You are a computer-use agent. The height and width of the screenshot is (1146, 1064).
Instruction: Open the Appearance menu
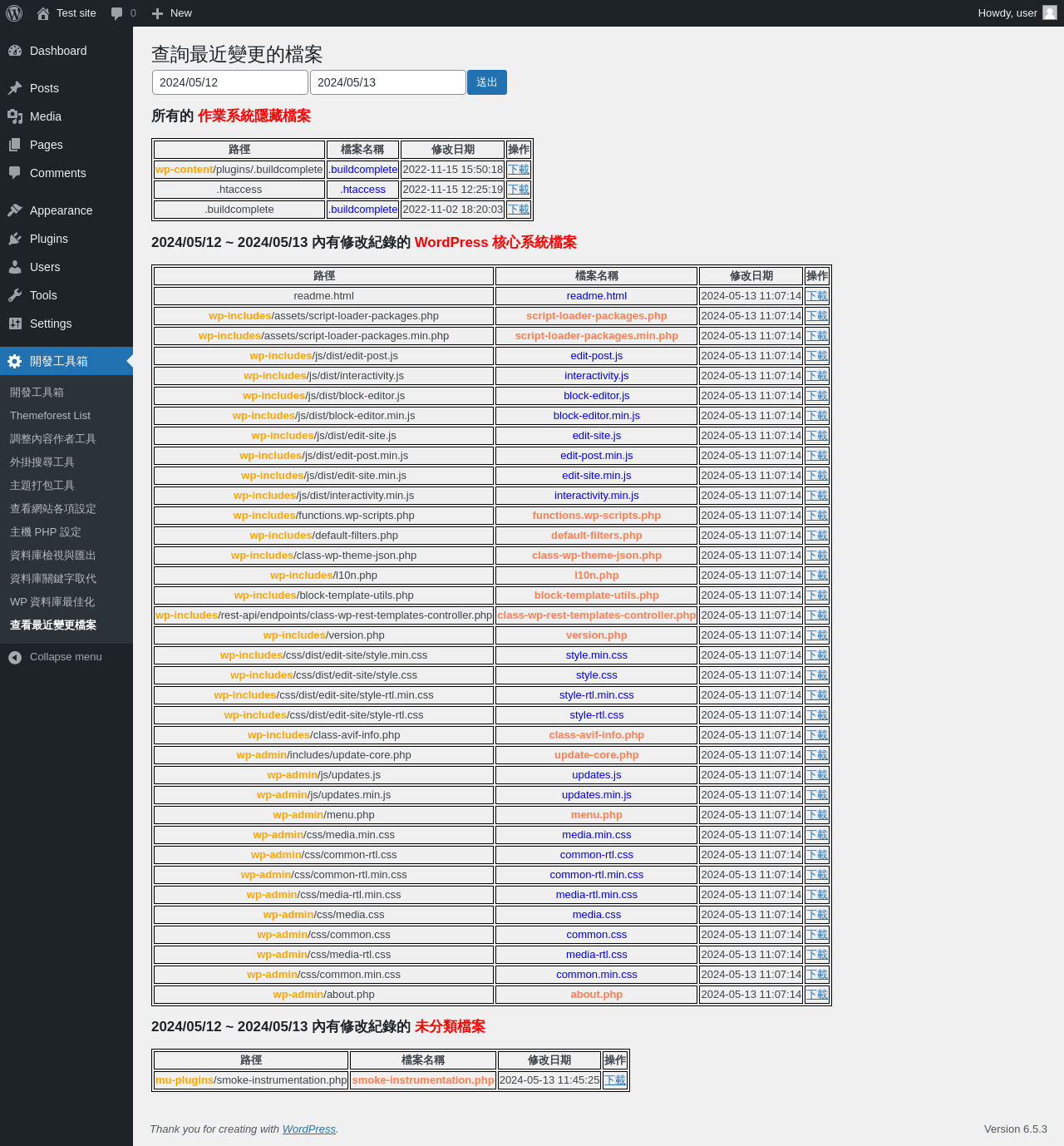click(66, 210)
